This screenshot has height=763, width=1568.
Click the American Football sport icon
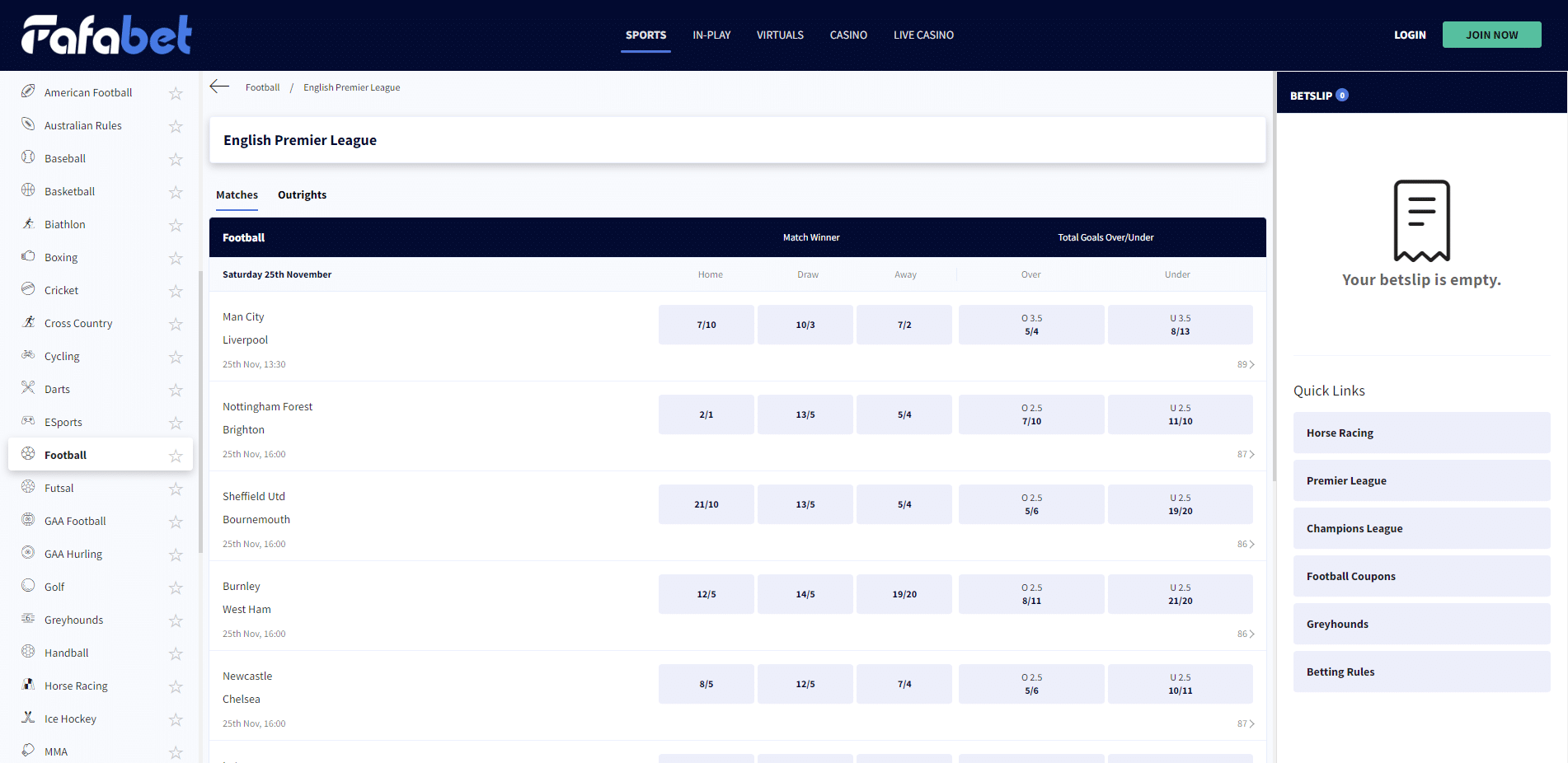28,91
